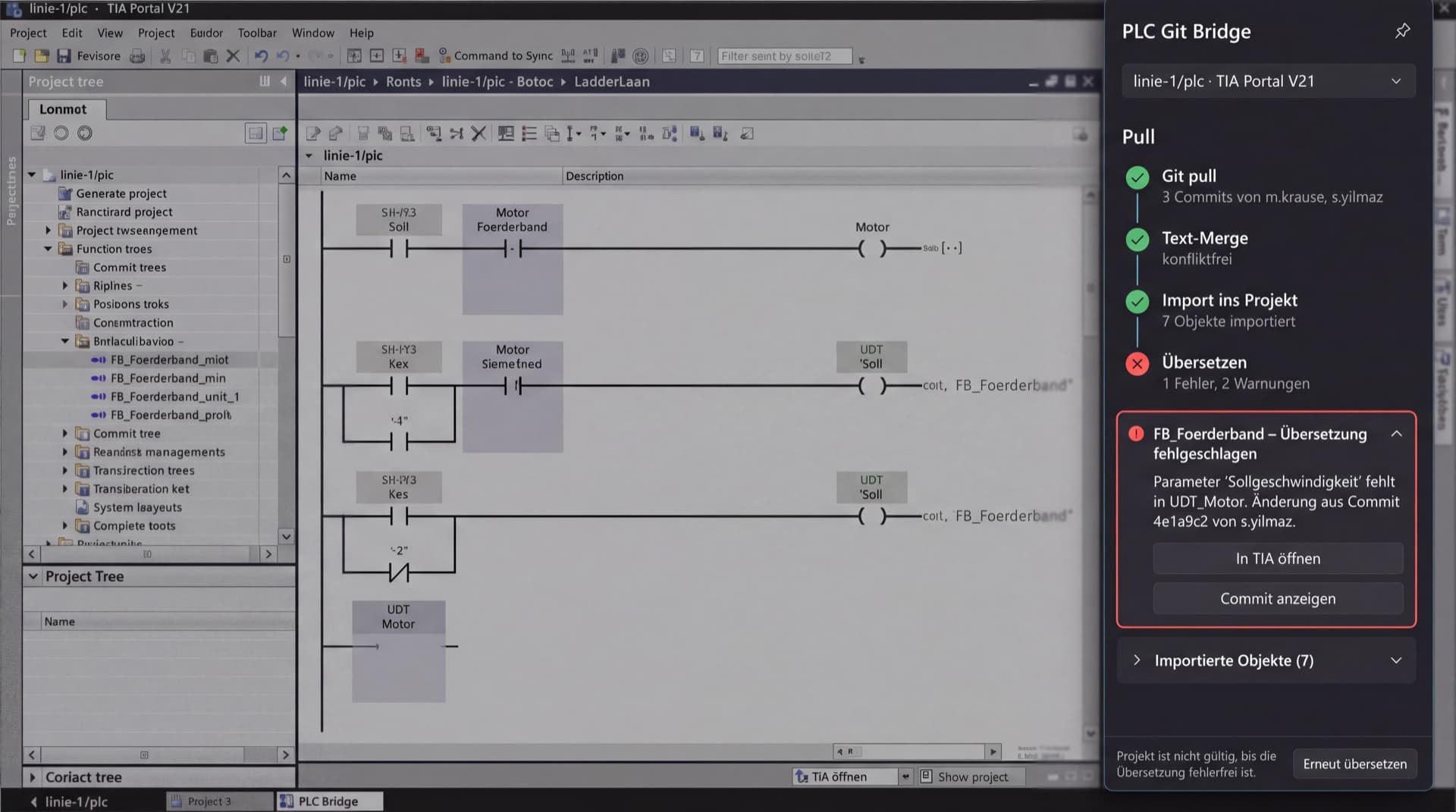Open the Window menu

[312, 33]
